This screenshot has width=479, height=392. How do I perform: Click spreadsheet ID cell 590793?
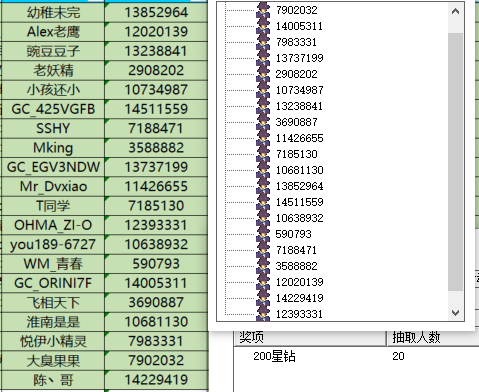(x=156, y=264)
